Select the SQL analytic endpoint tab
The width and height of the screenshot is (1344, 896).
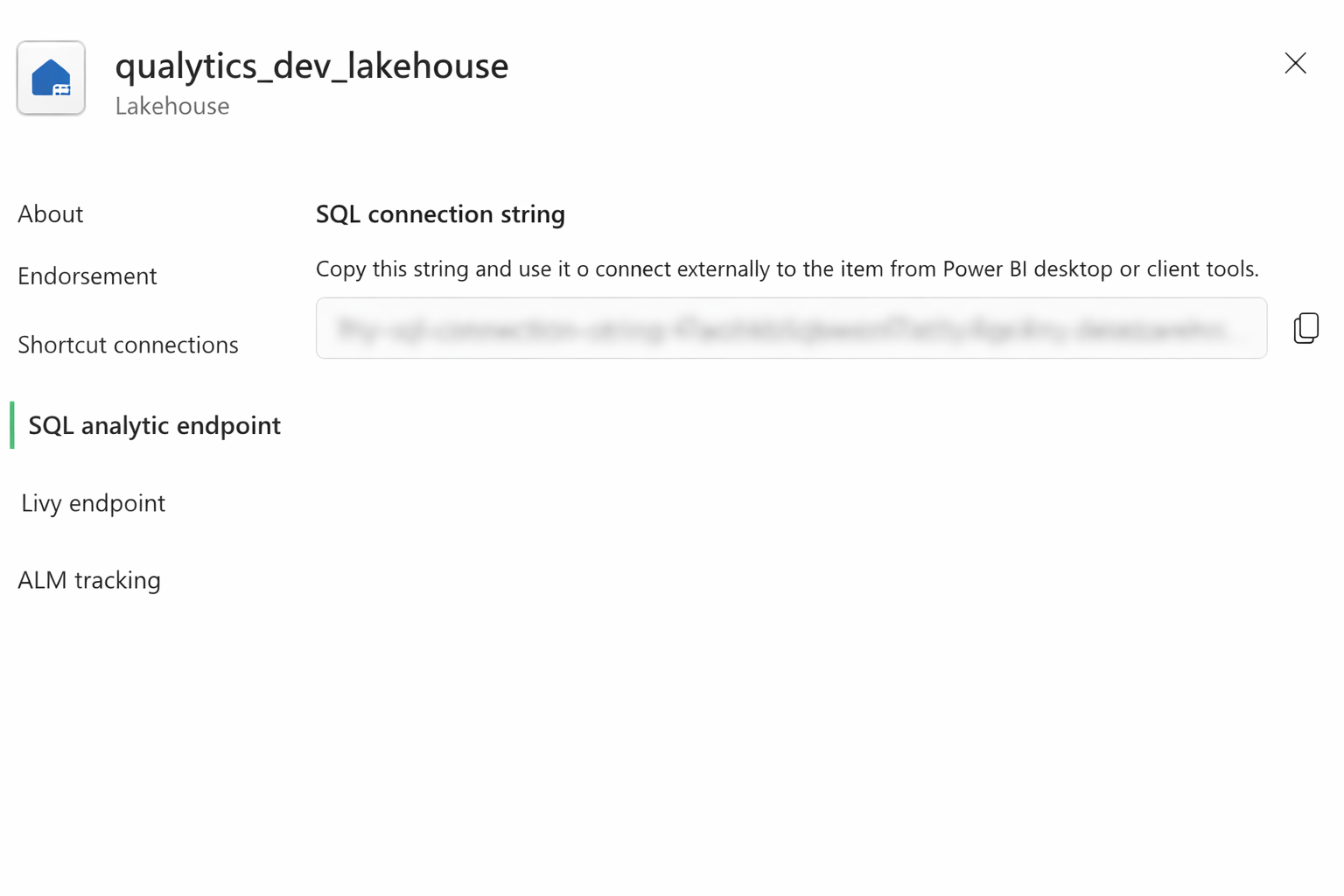pyautogui.click(x=154, y=425)
